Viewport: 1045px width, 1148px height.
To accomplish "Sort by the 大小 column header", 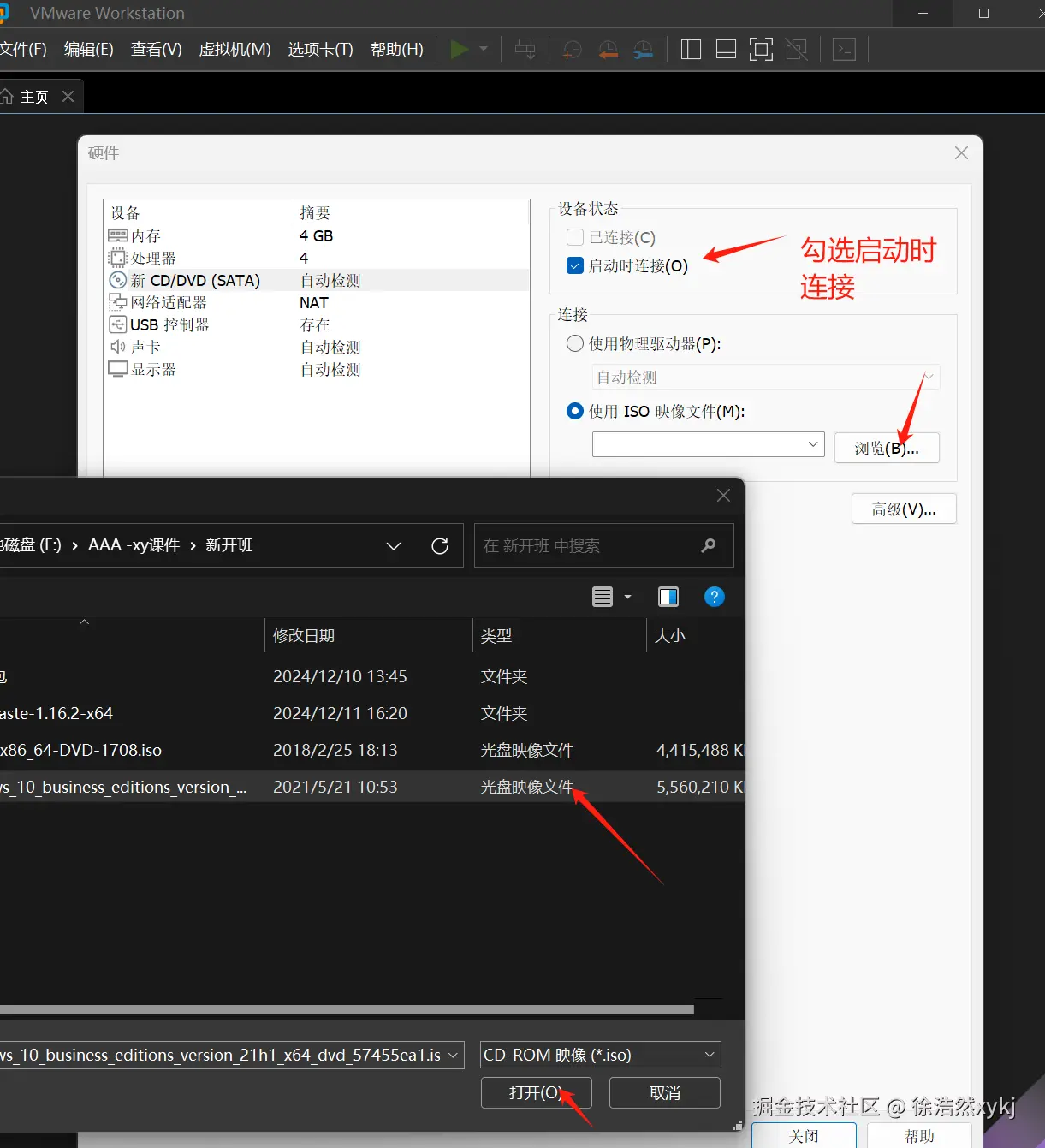I will 695,635.
